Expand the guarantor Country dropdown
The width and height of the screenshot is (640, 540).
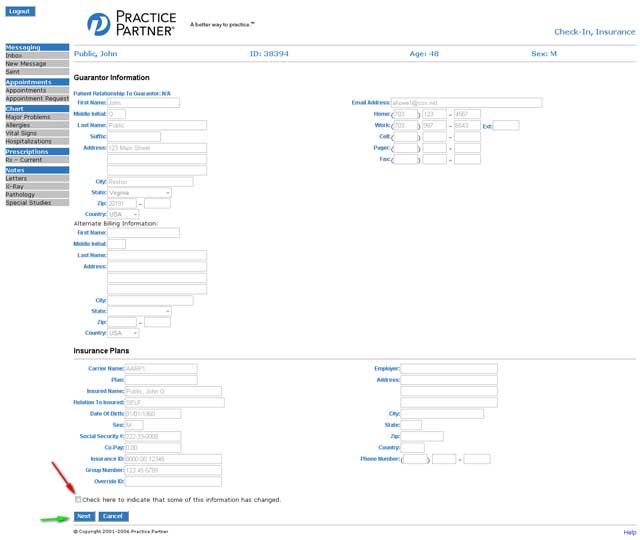[123, 214]
